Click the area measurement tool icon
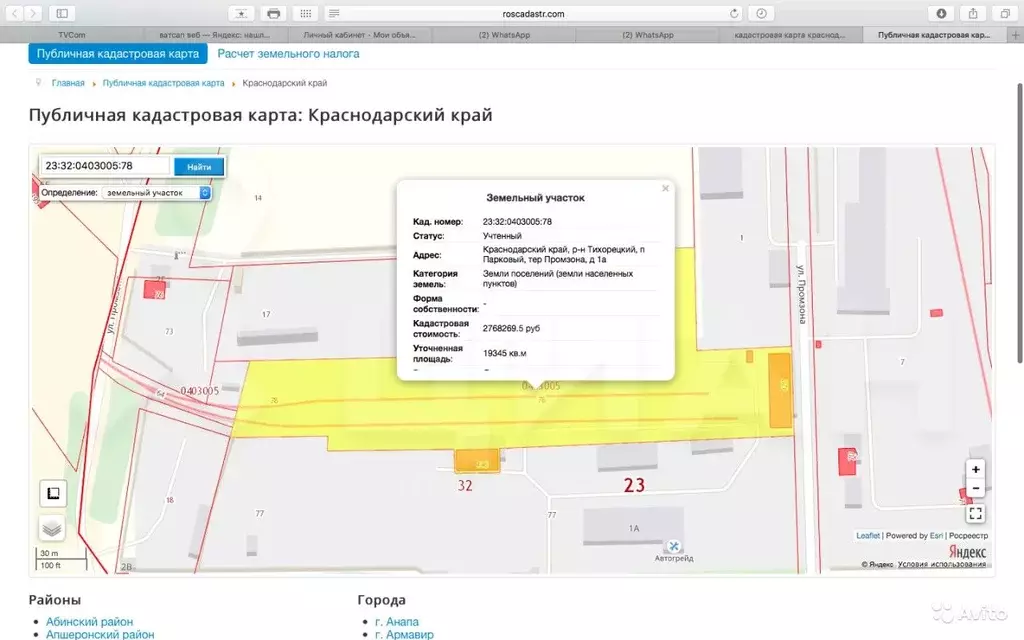1024x640 pixels. click(x=52, y=493)
